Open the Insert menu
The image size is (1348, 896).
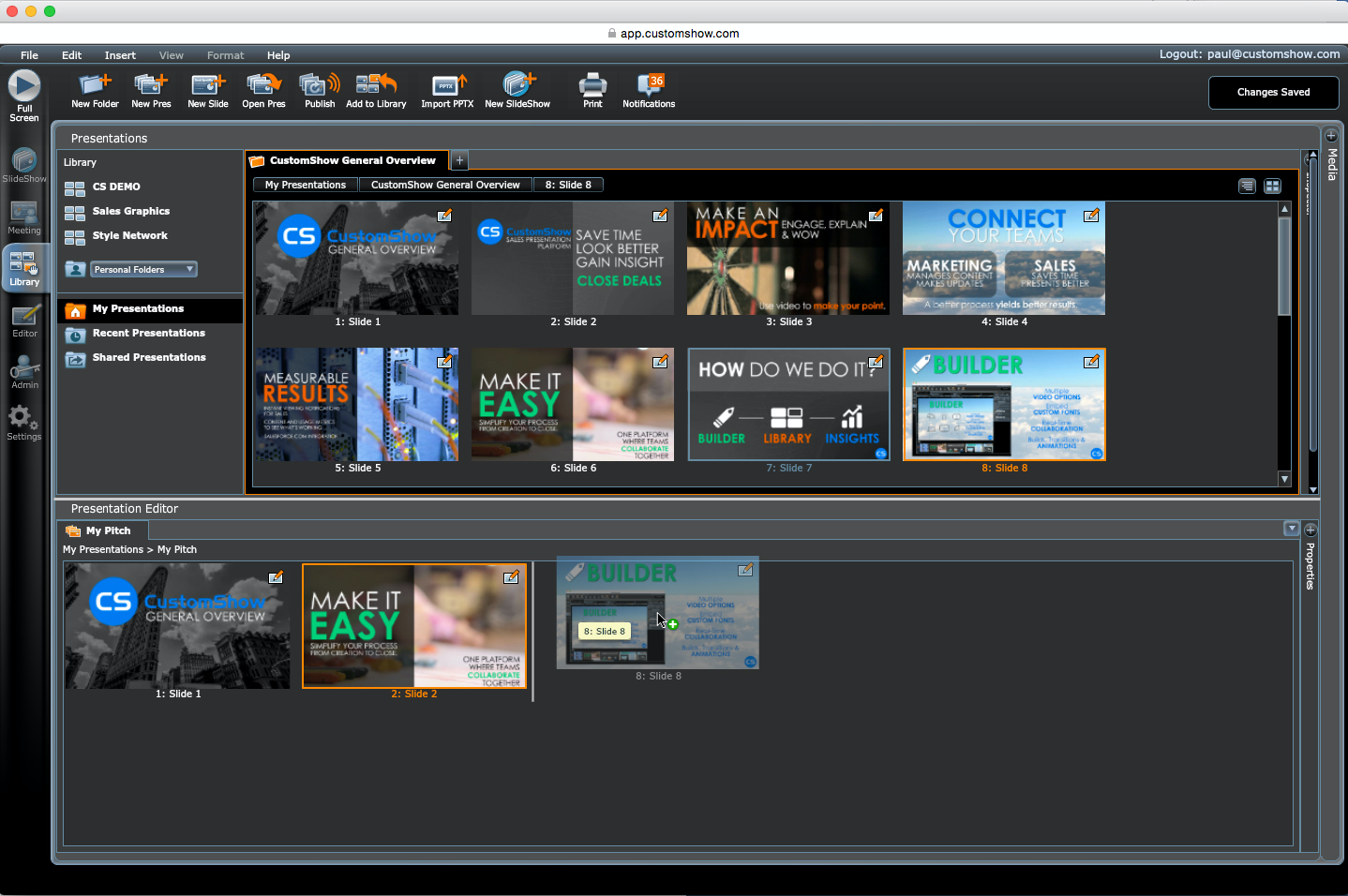[x=120, y=55]
